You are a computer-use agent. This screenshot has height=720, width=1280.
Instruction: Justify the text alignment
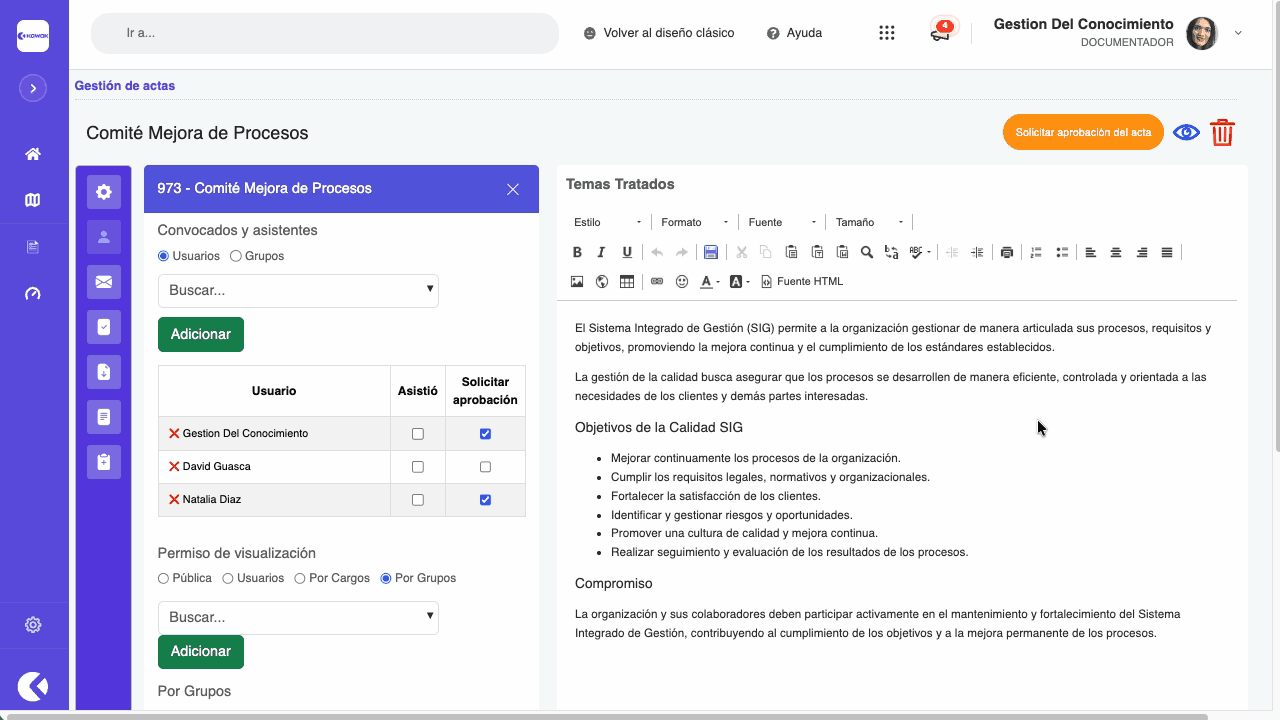pos(1167,252)
